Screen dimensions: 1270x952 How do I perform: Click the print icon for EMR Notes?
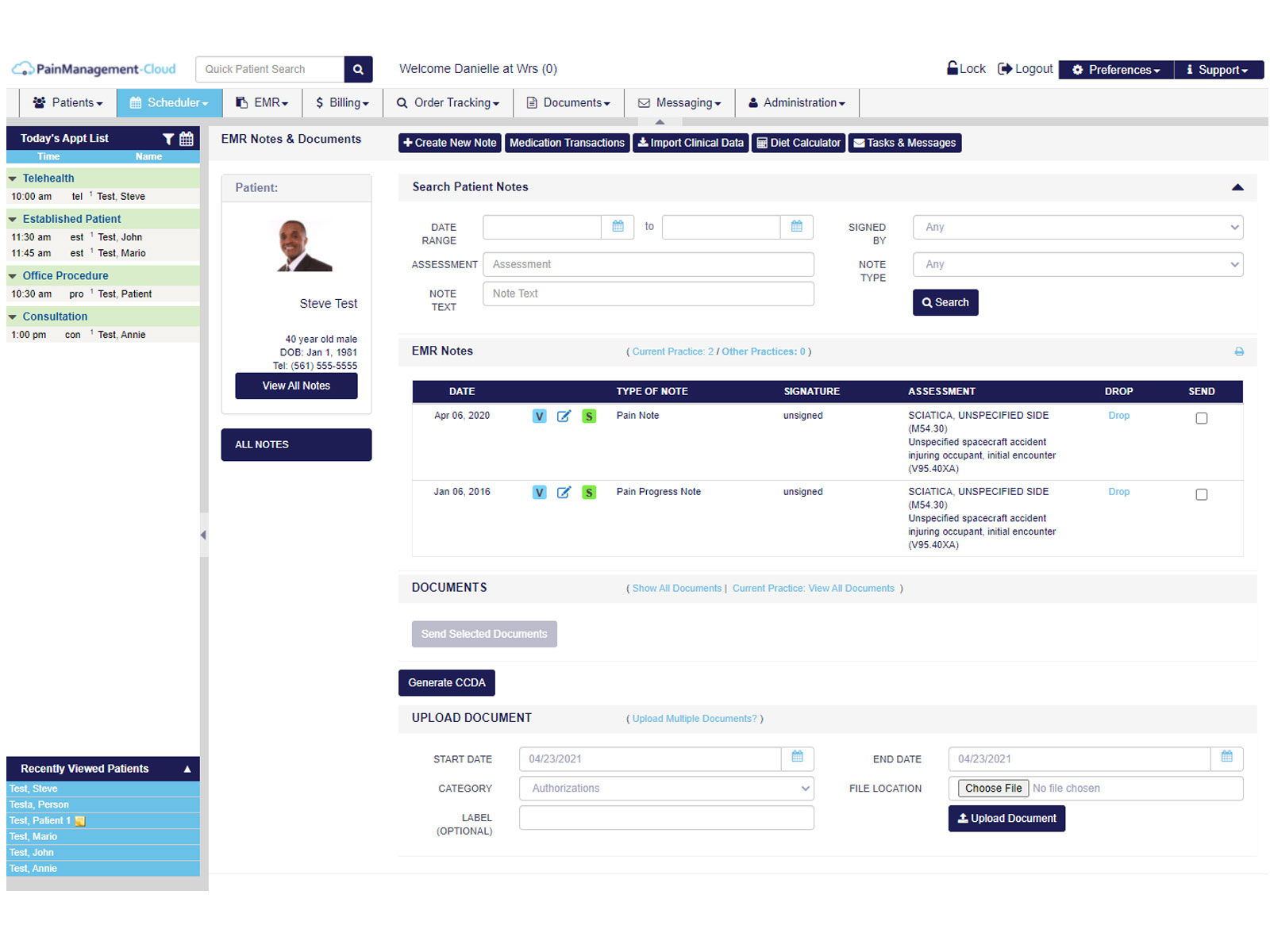(x=1239, y=351)
